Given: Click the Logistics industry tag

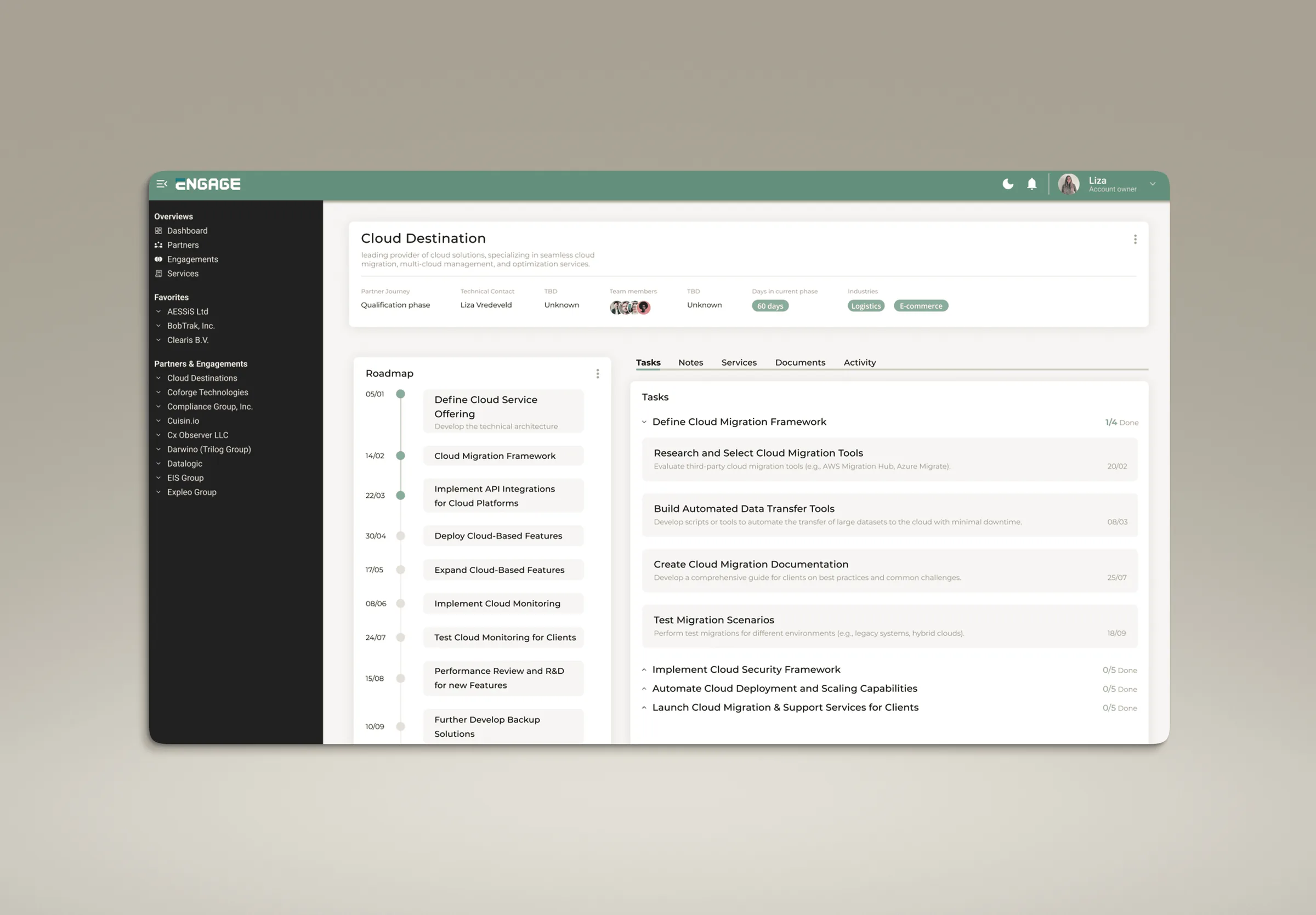Looking at the screenshot, I should click(866, 306).
